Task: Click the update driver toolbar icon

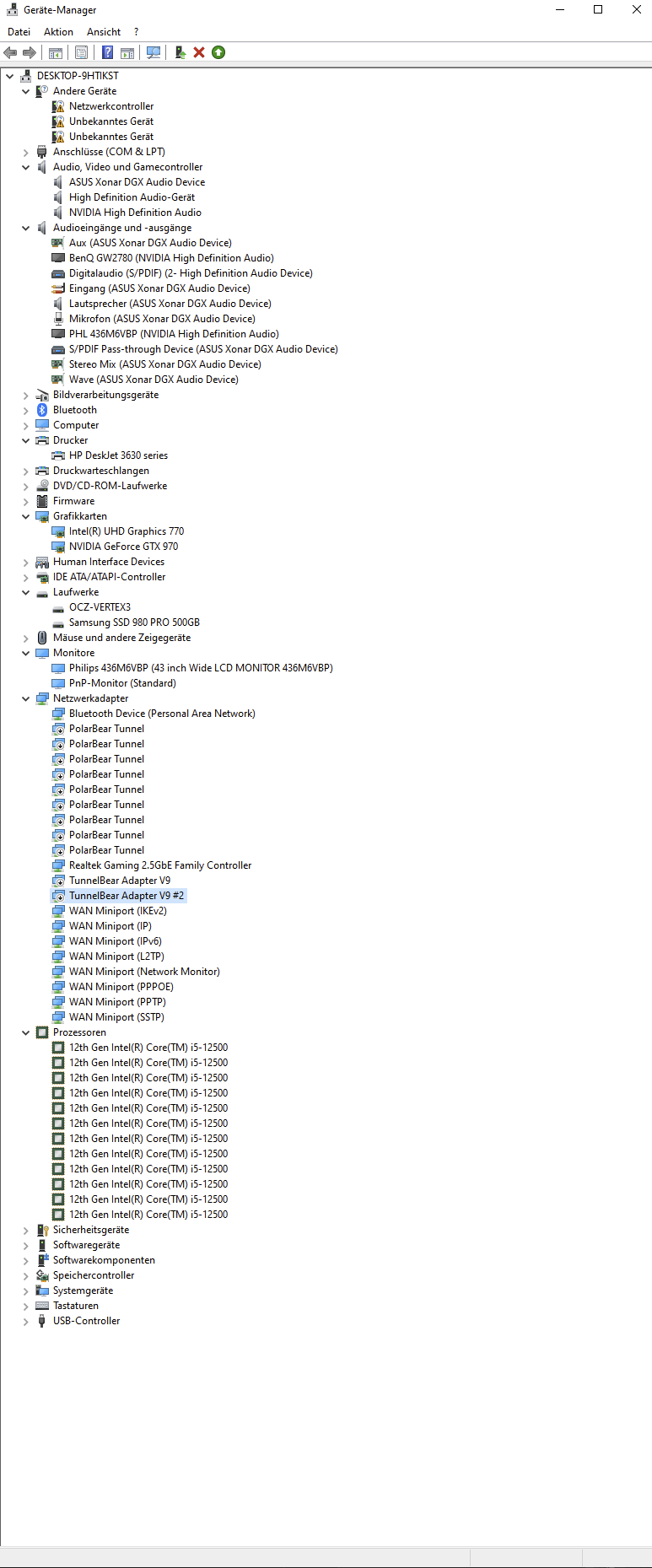Action: tap(180, 52)
